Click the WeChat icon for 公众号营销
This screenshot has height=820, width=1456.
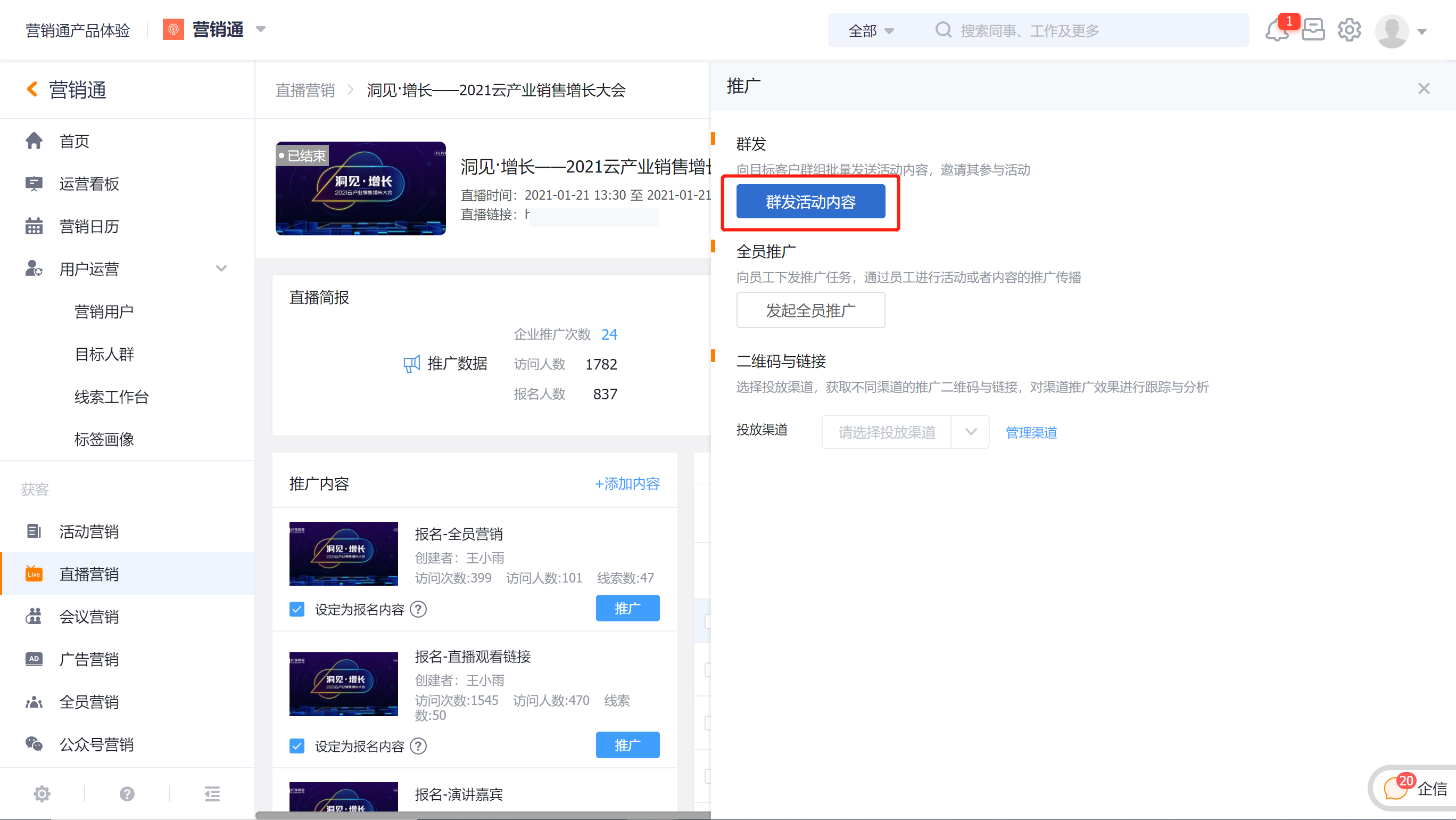point(34,744)
